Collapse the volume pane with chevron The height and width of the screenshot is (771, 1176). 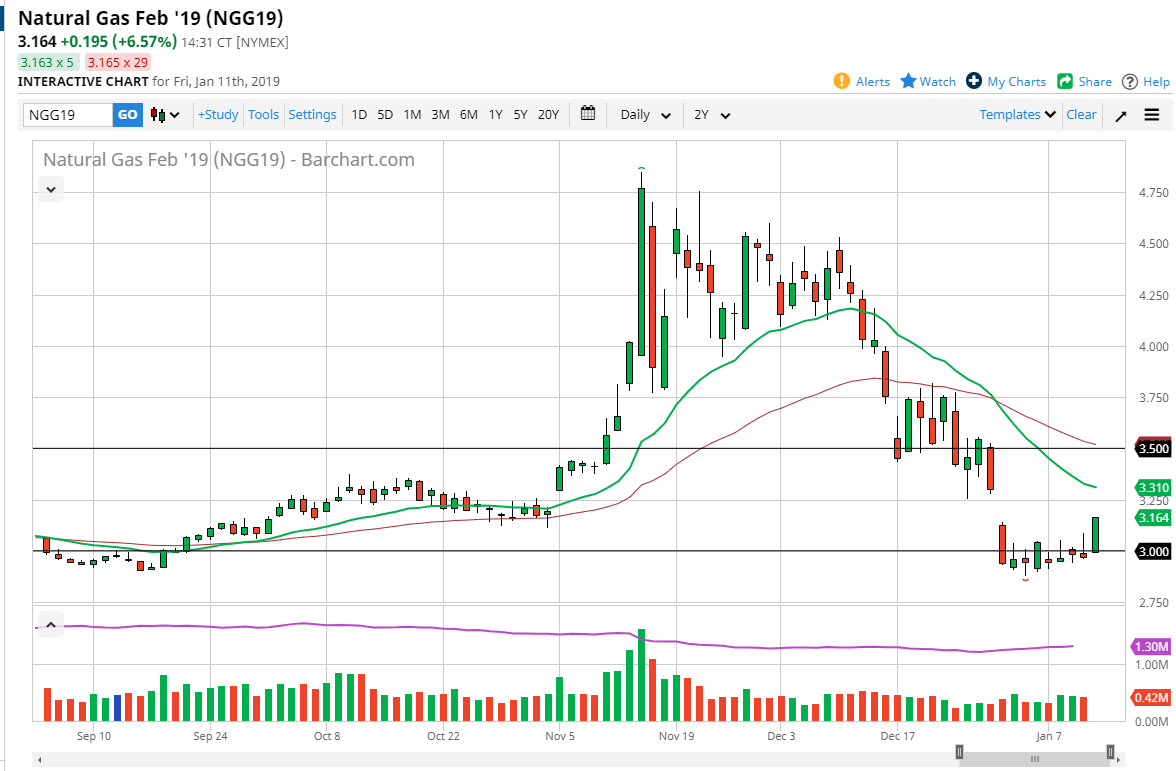51,626
